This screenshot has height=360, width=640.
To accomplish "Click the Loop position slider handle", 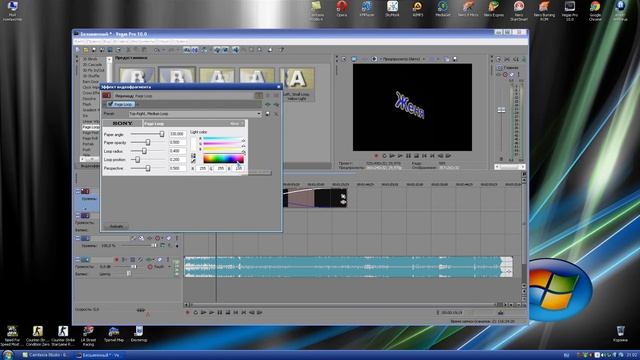I will pos(138,160).
